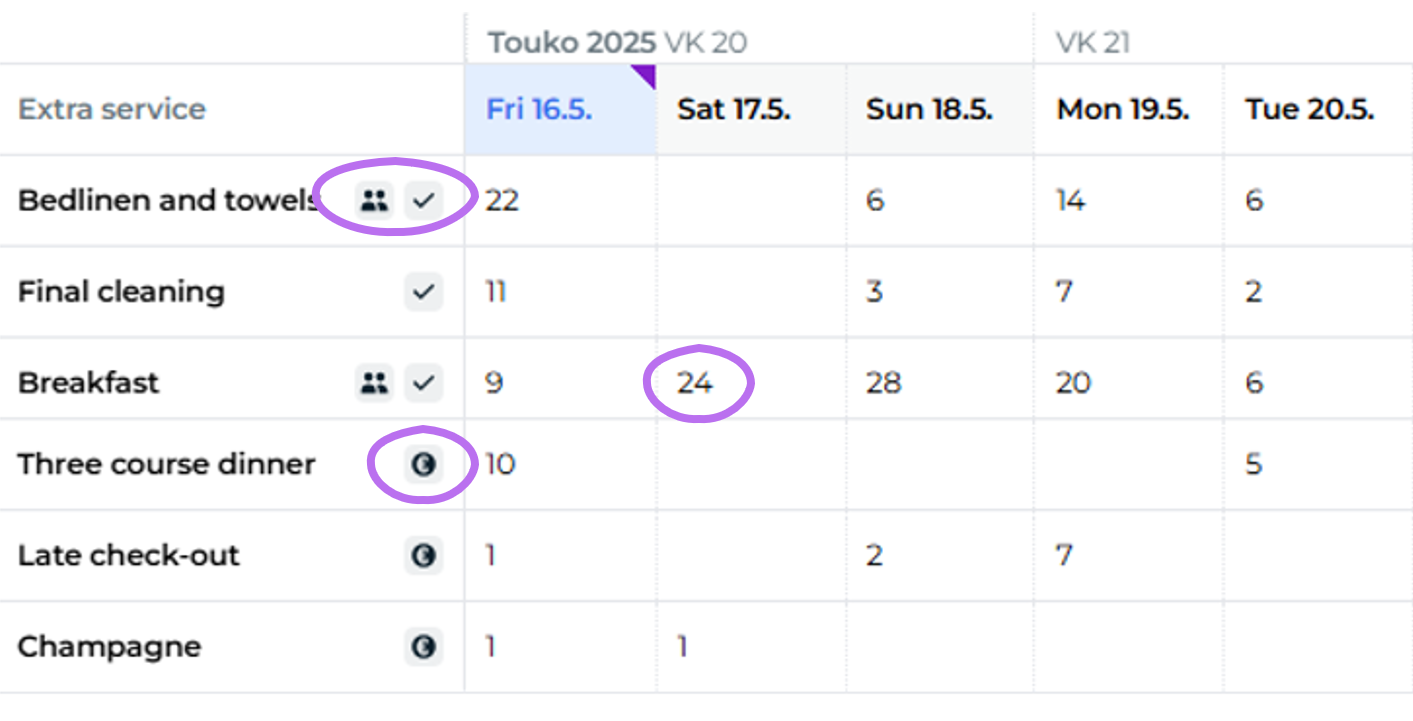Image resolution: width=1413 pixels, height=721 pixels.
Task: Click the people icon beside Bedlinen and towels
Action: click(374, 199)
